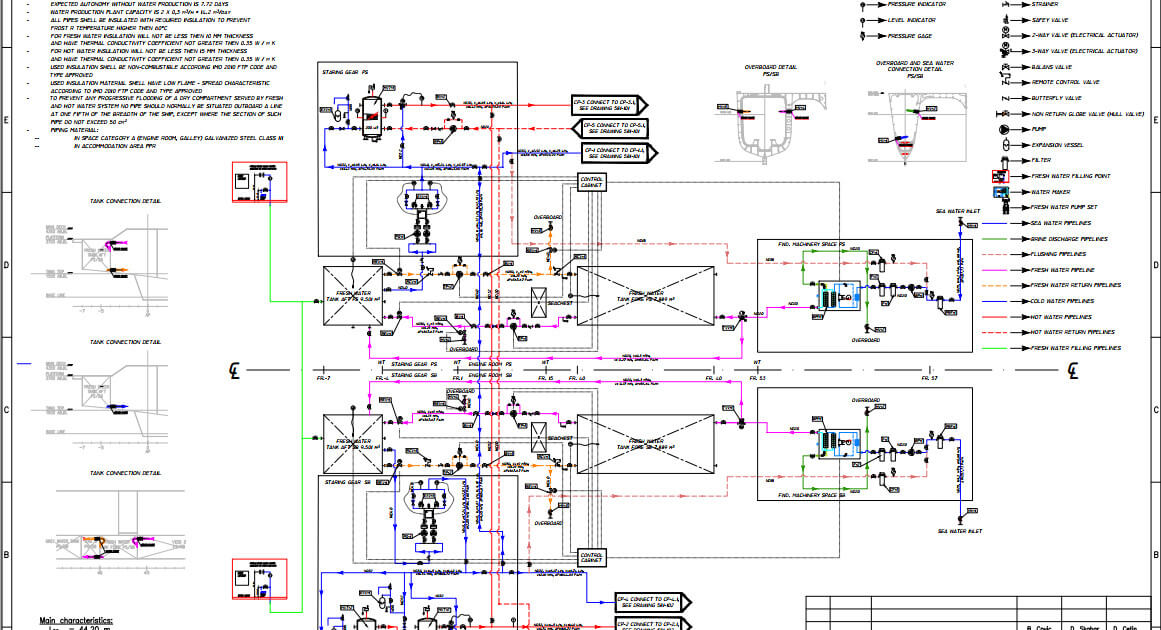
Task: Click the Fresh Water Filling Point legend icon
Action: point(1001,176)
